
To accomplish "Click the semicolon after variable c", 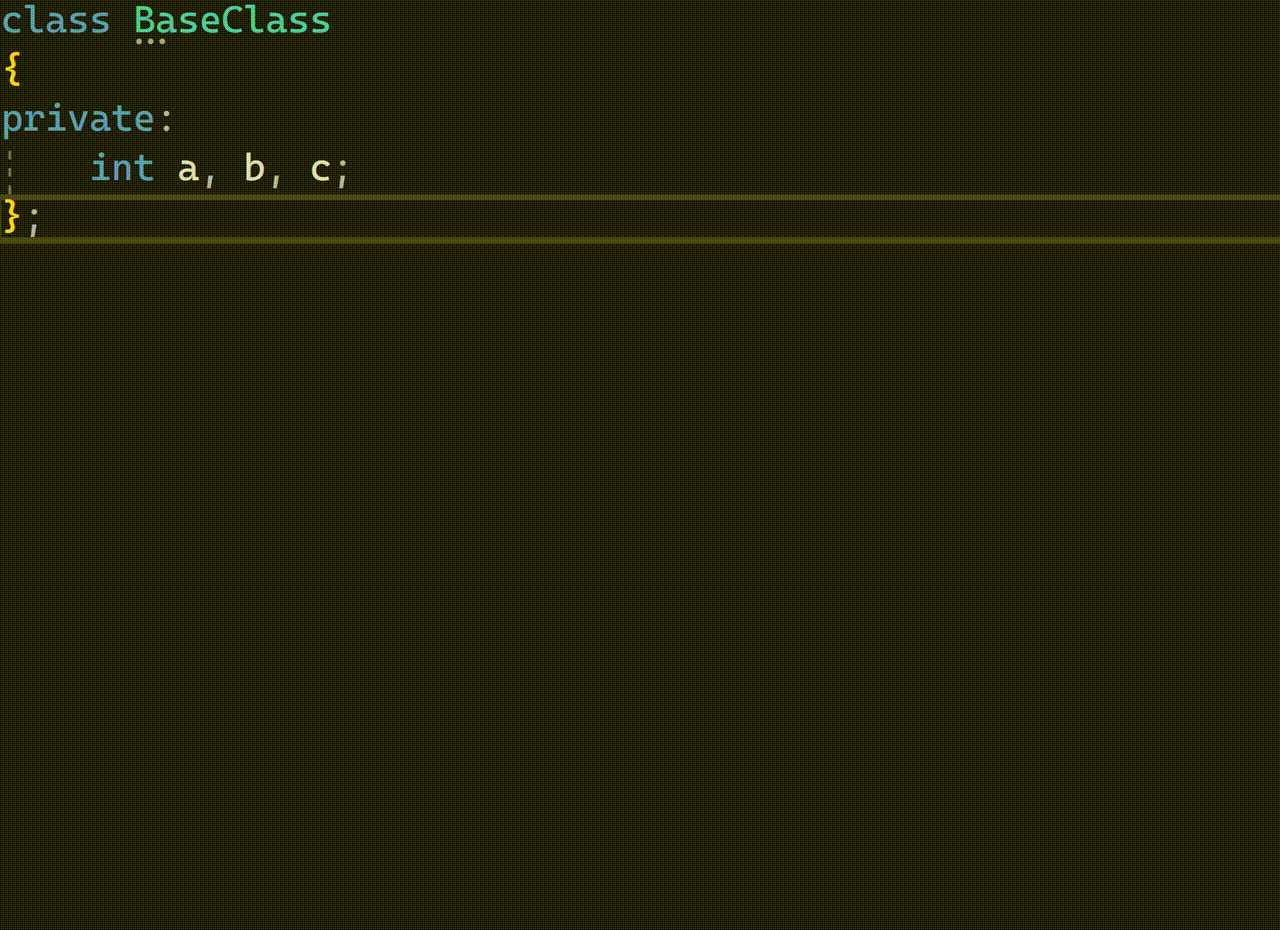I will (x=343, y=172).
